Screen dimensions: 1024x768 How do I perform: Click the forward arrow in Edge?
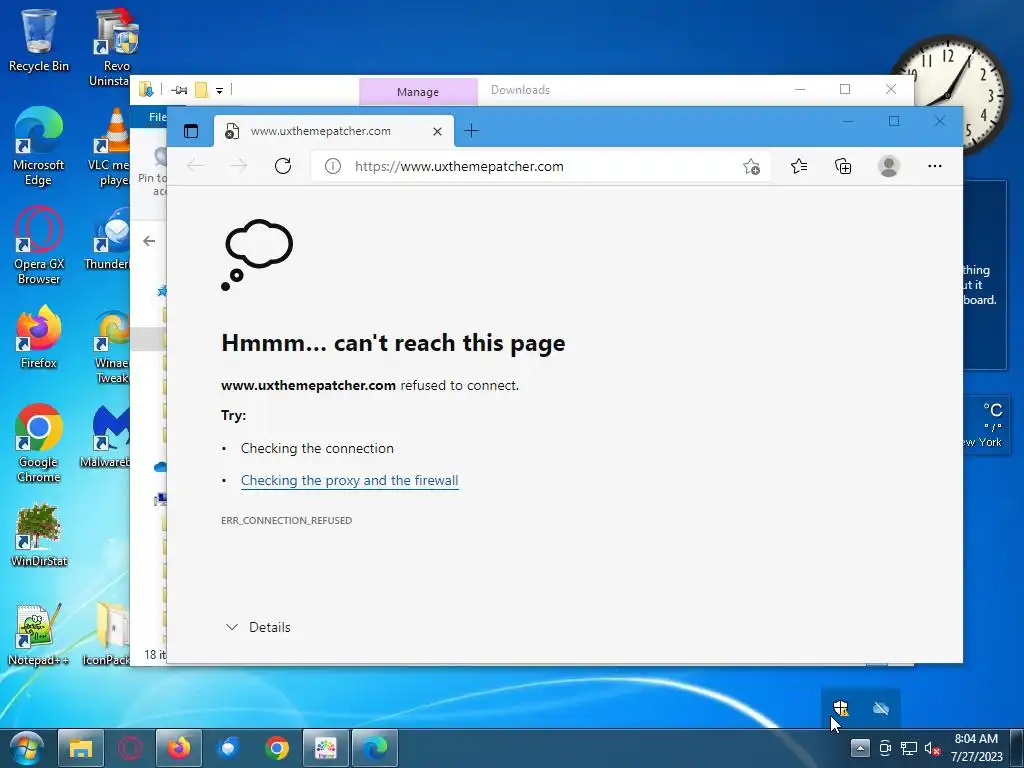pos(239,166)
